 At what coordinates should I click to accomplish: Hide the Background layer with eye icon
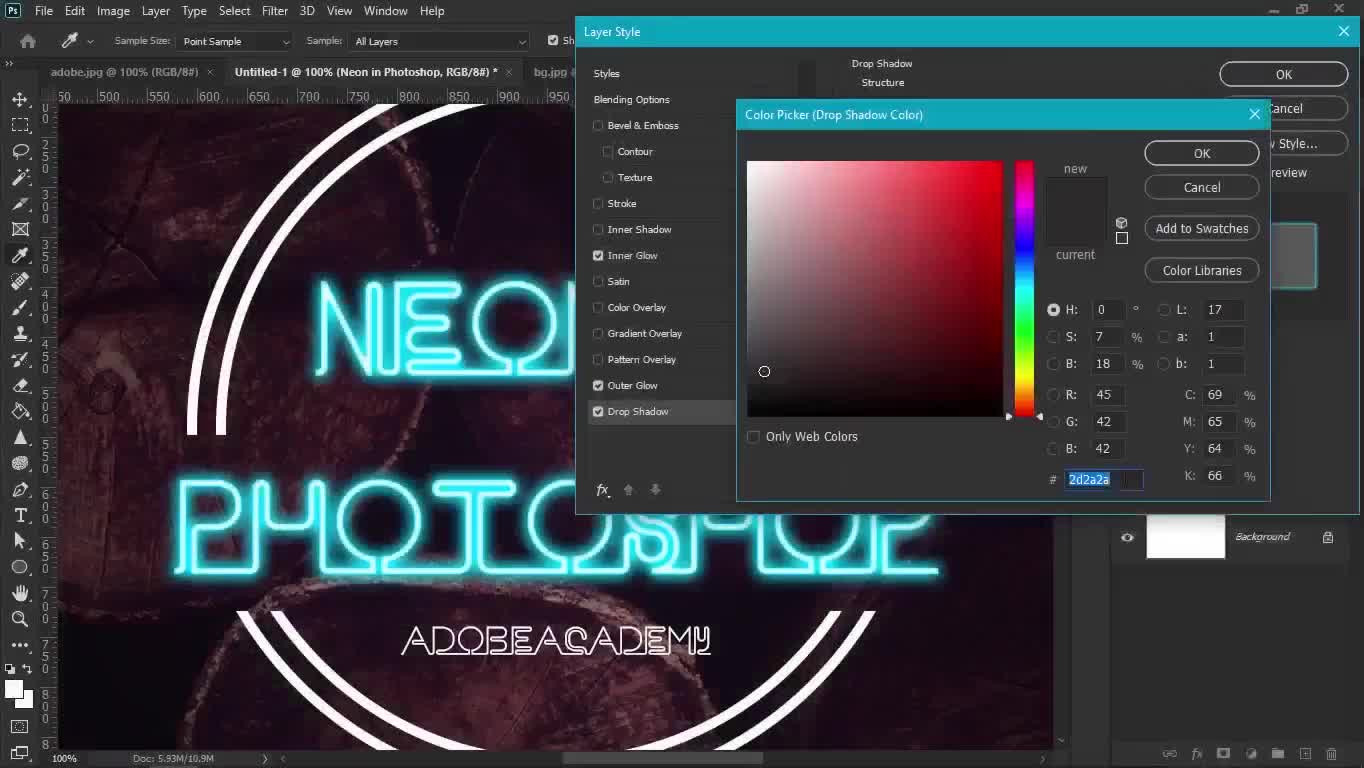[1127, 537]
